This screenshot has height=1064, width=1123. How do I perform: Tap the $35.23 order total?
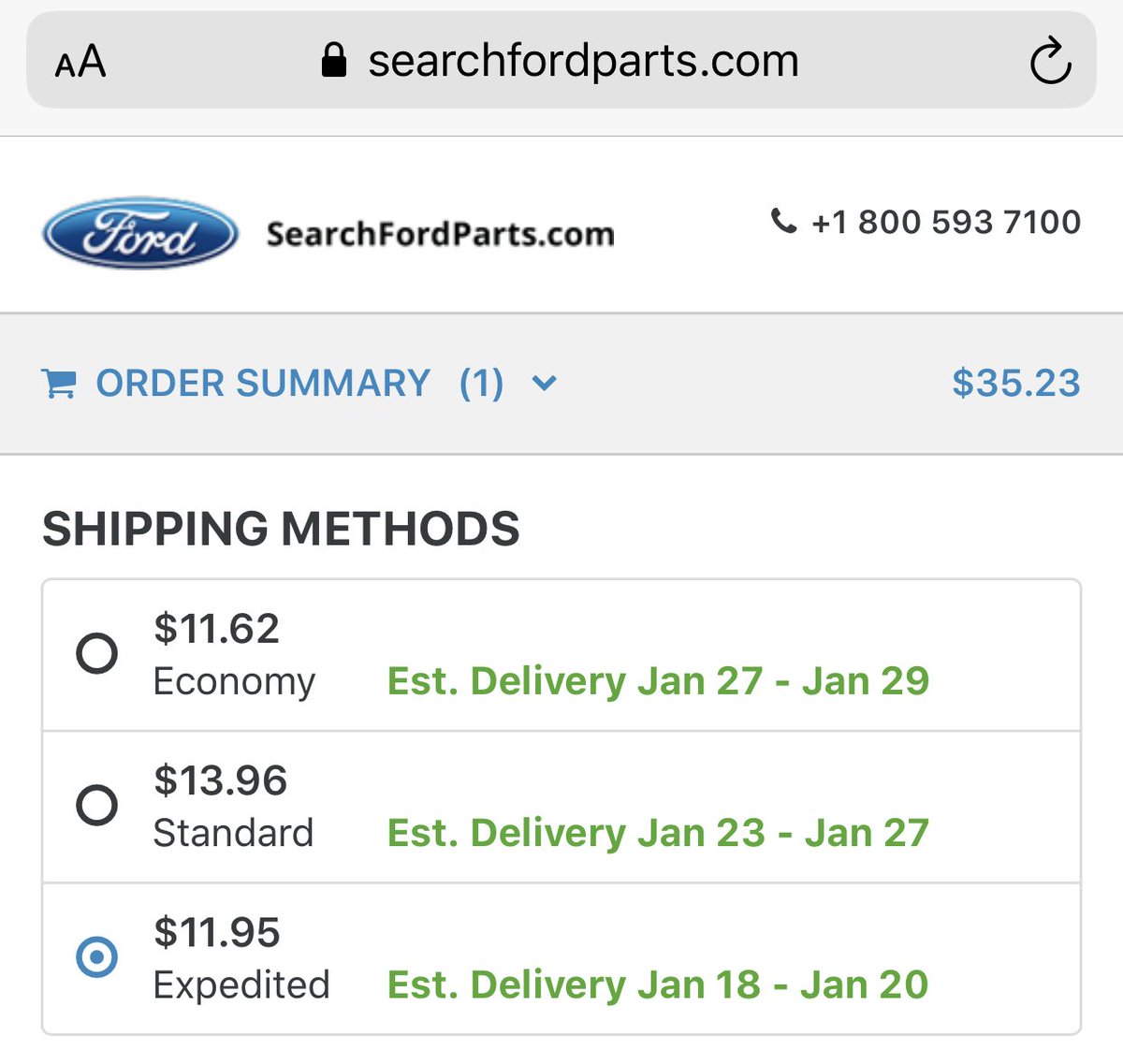(1015, 383)
